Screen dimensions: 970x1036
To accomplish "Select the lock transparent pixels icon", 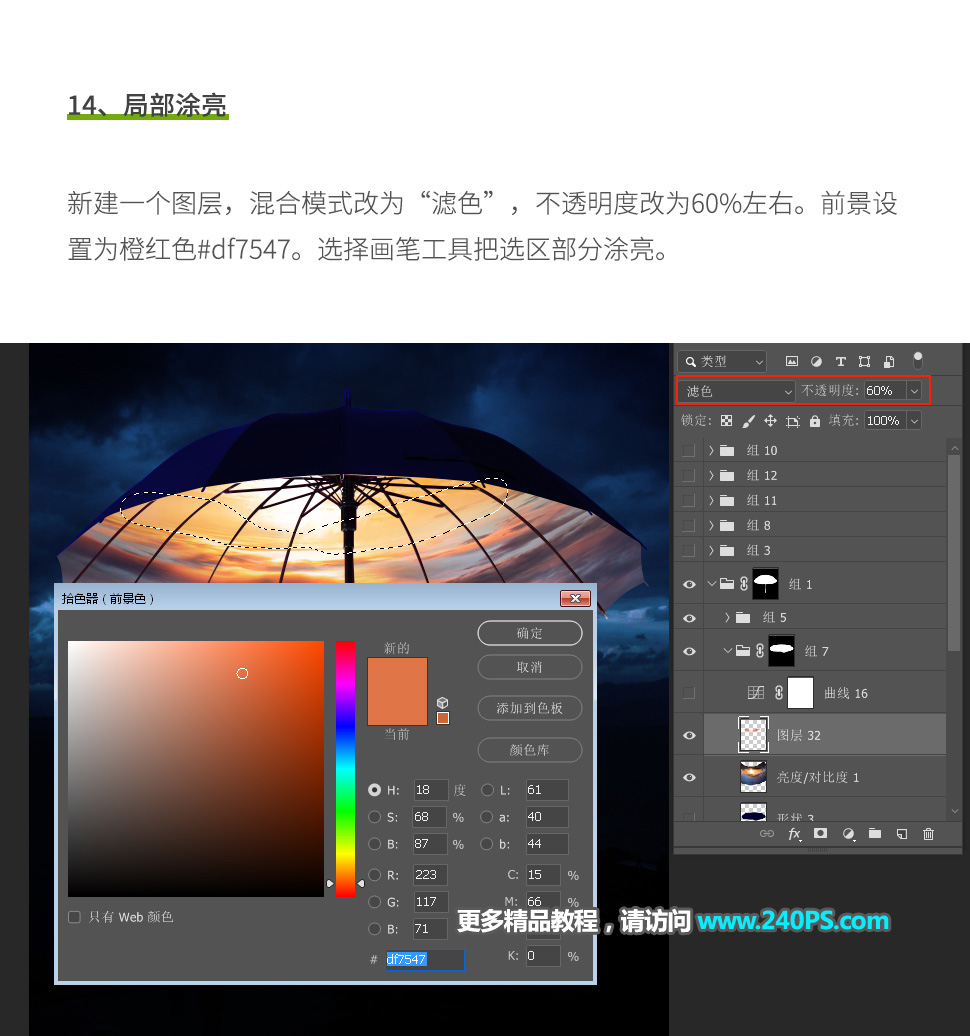I will (x=727, y=420).
